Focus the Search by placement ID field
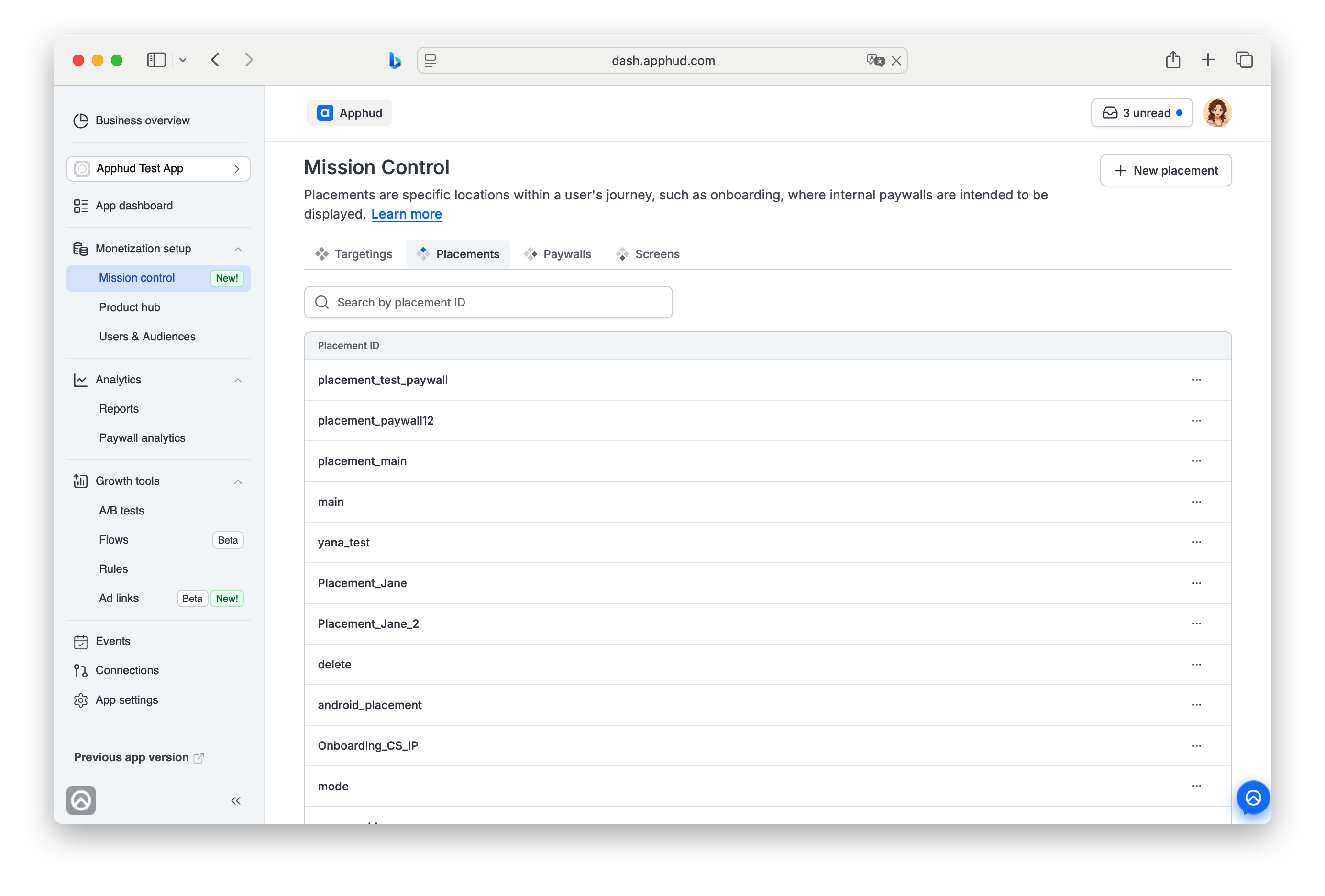This screenshot has width=1325, height=896. [x=488, y=302]
